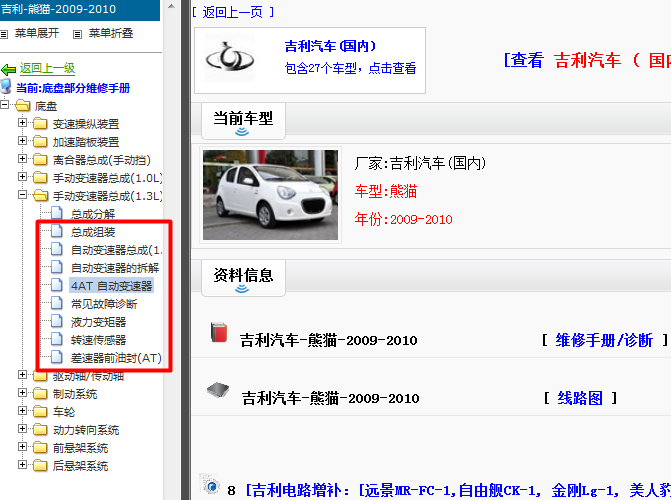This screenshot has height=500, width=671.
Task: Click the 底盘 folder icon
Action: coord(23,105)
